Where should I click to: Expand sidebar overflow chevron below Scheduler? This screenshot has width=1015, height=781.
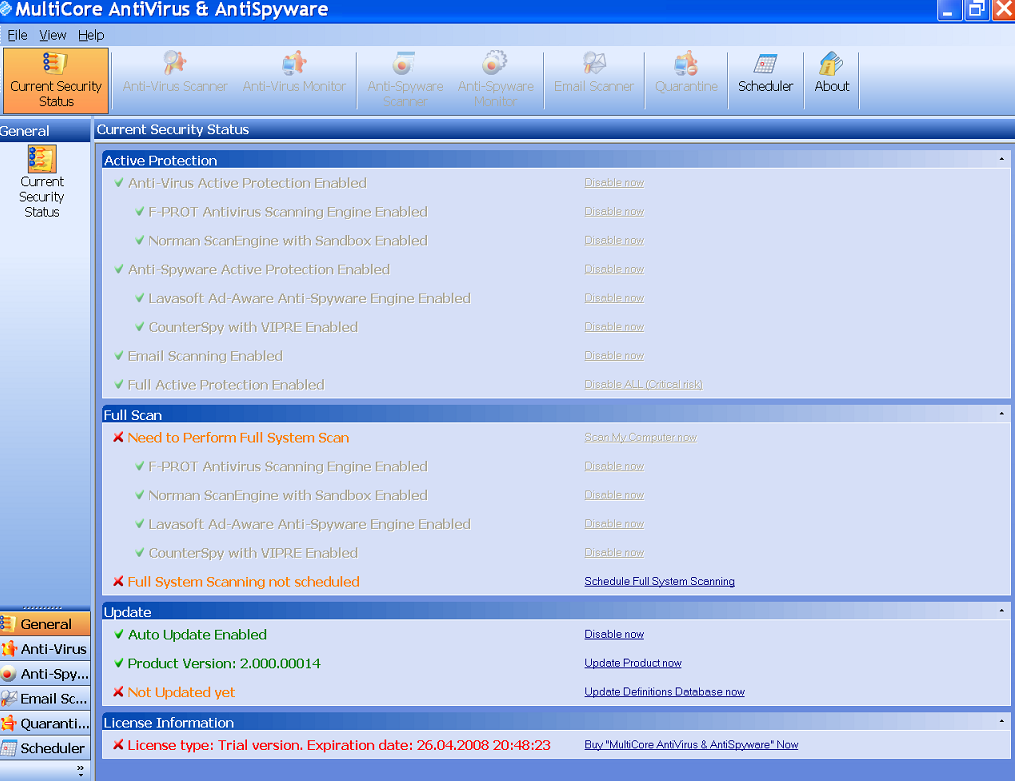tap(80, 770)
